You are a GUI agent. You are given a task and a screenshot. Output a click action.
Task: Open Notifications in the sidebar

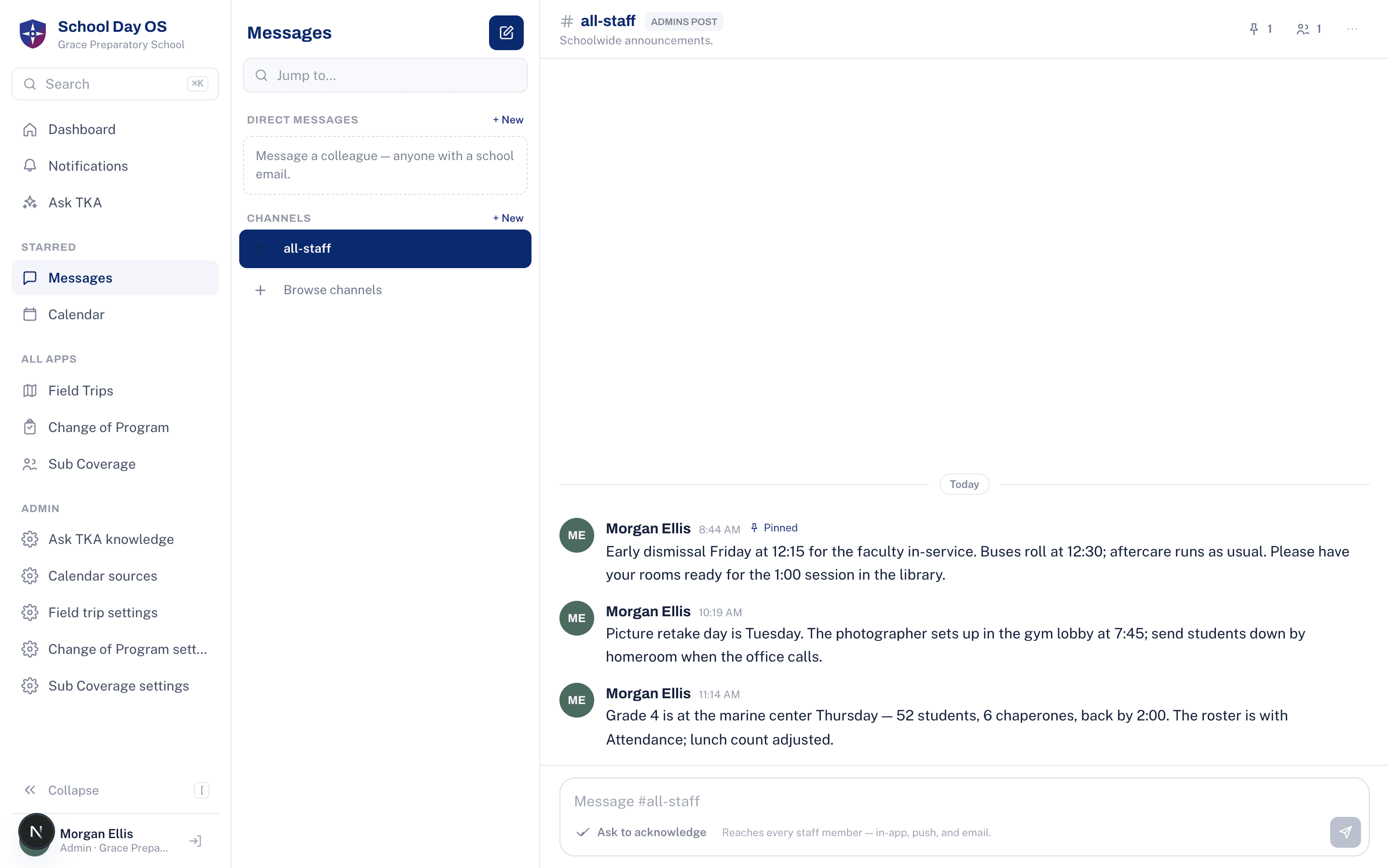115,166
